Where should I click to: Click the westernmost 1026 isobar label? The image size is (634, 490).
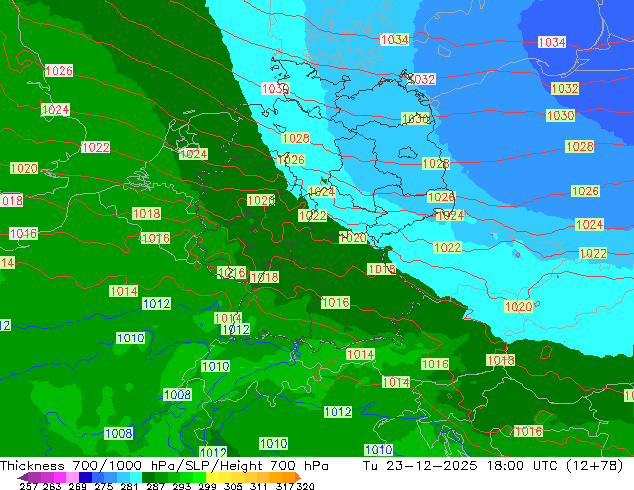(59, 70)
